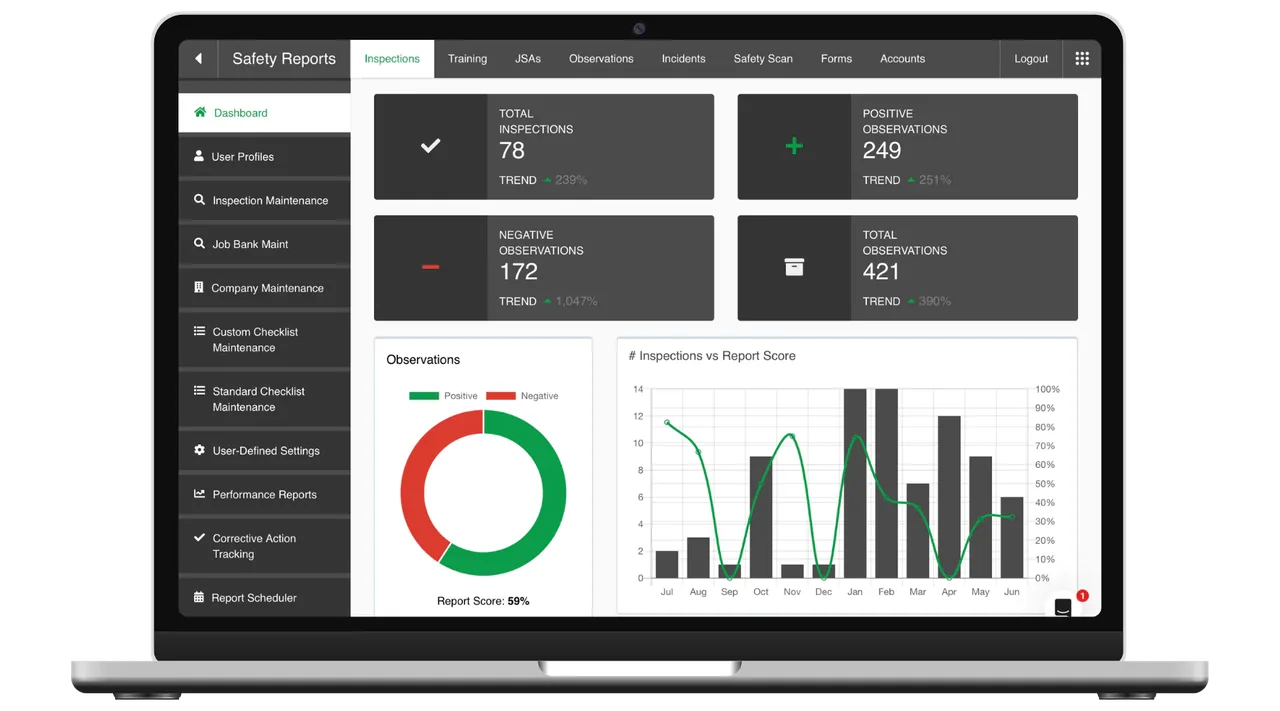
Task: Open Job Bank Maint in the sidebar
Action: [x=264, y=244]
